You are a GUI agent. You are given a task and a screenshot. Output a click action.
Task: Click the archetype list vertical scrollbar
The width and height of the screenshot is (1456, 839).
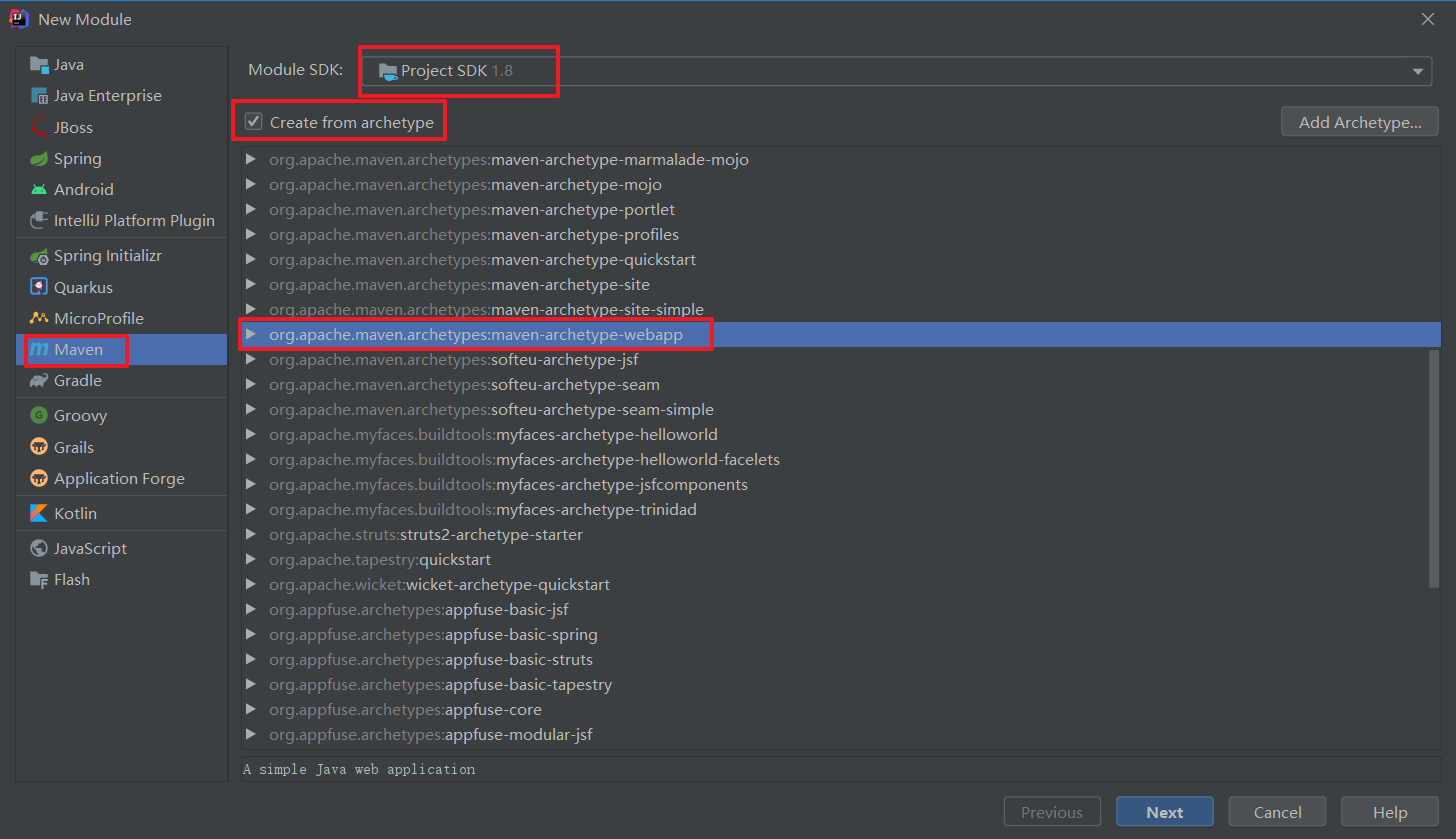pyautogui.click(x=1434, y=468)
